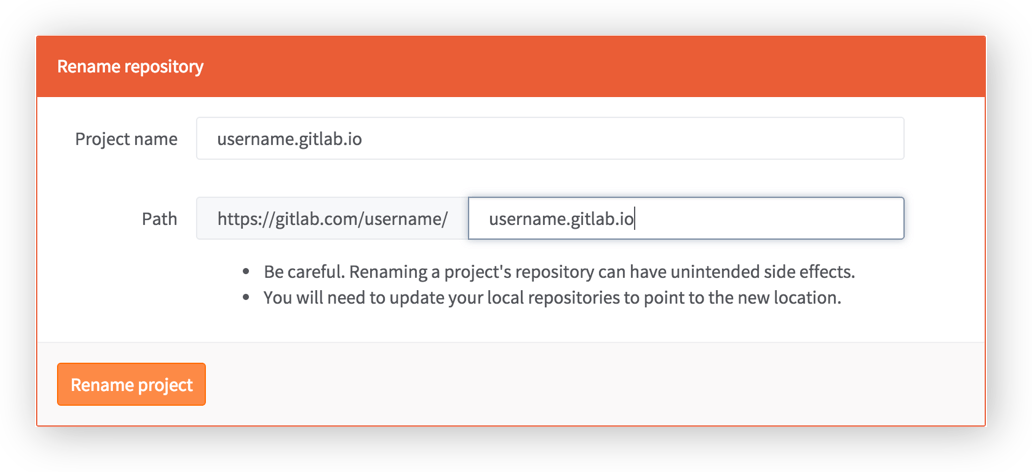Screen dimensions: 1032x472
Task: Select the 'update your local repositories' bullet text
Action: tap(553, 298)
